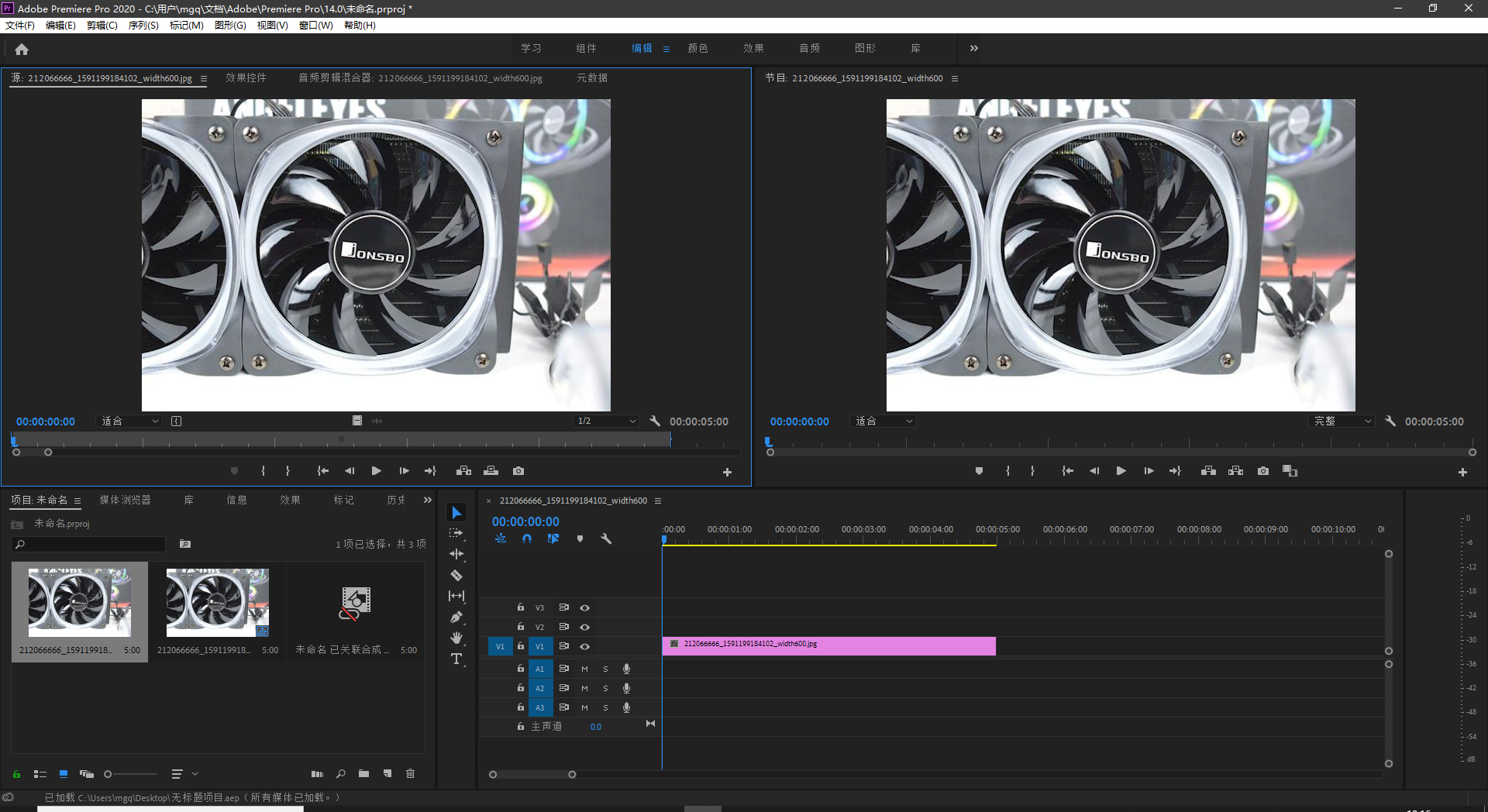Select the Track Select Forward tool
1488x812 pixels.
pyautogui.click(x=456, y=533)
